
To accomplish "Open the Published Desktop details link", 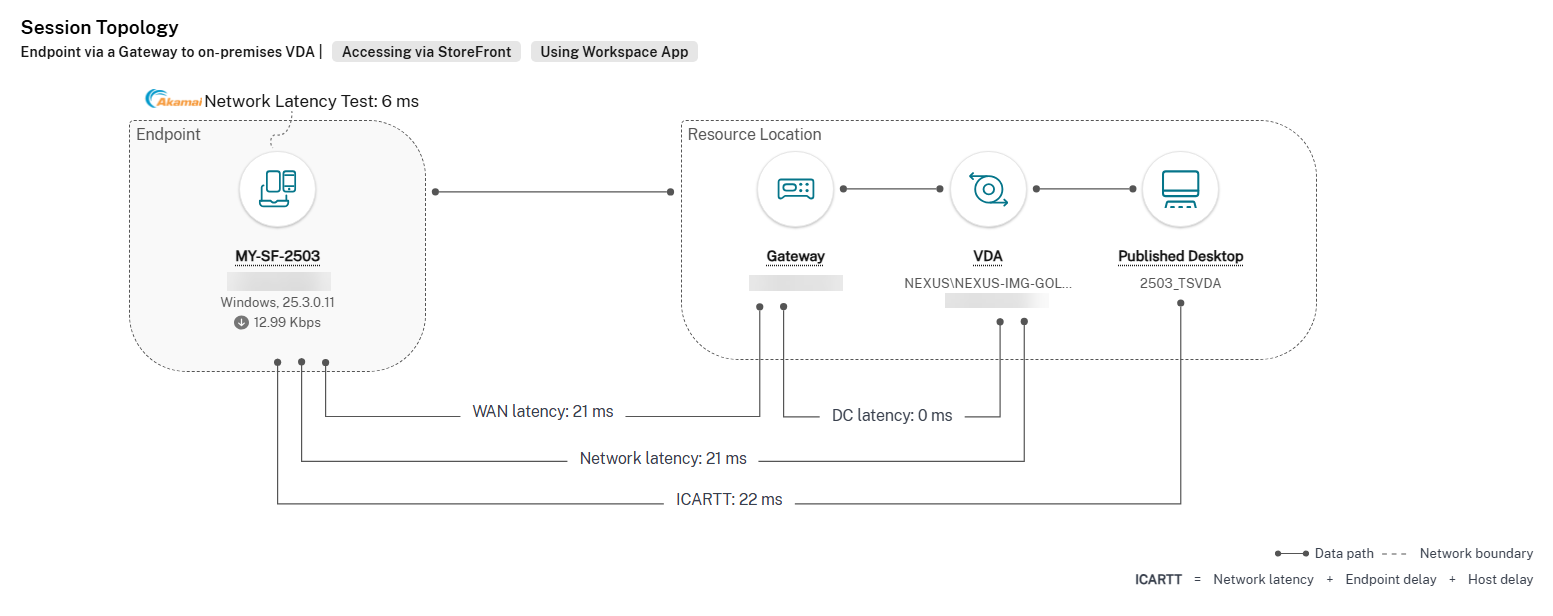I will pyautogui.click(x=1180, y=256).
